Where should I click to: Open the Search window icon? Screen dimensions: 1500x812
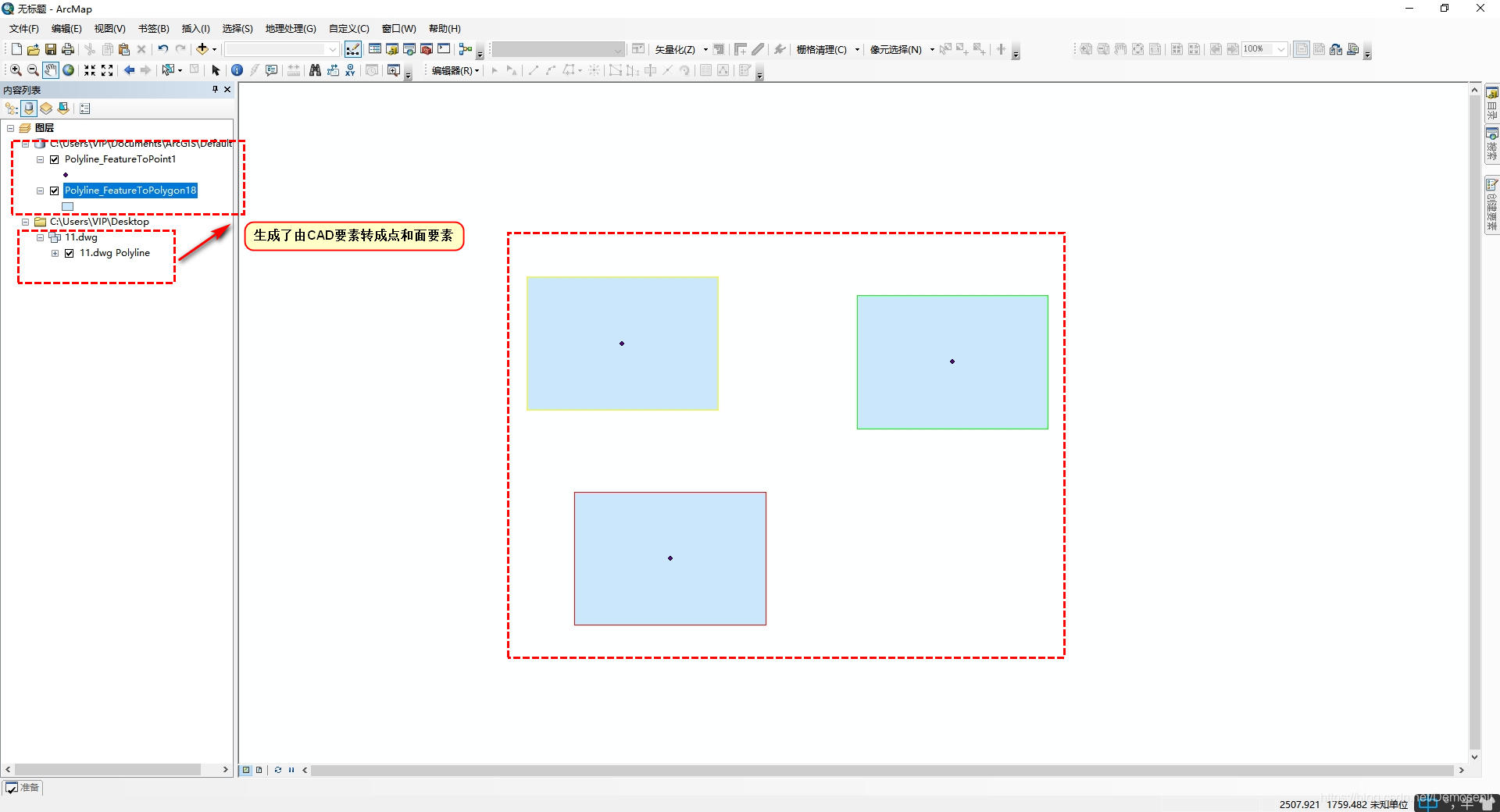409,49
